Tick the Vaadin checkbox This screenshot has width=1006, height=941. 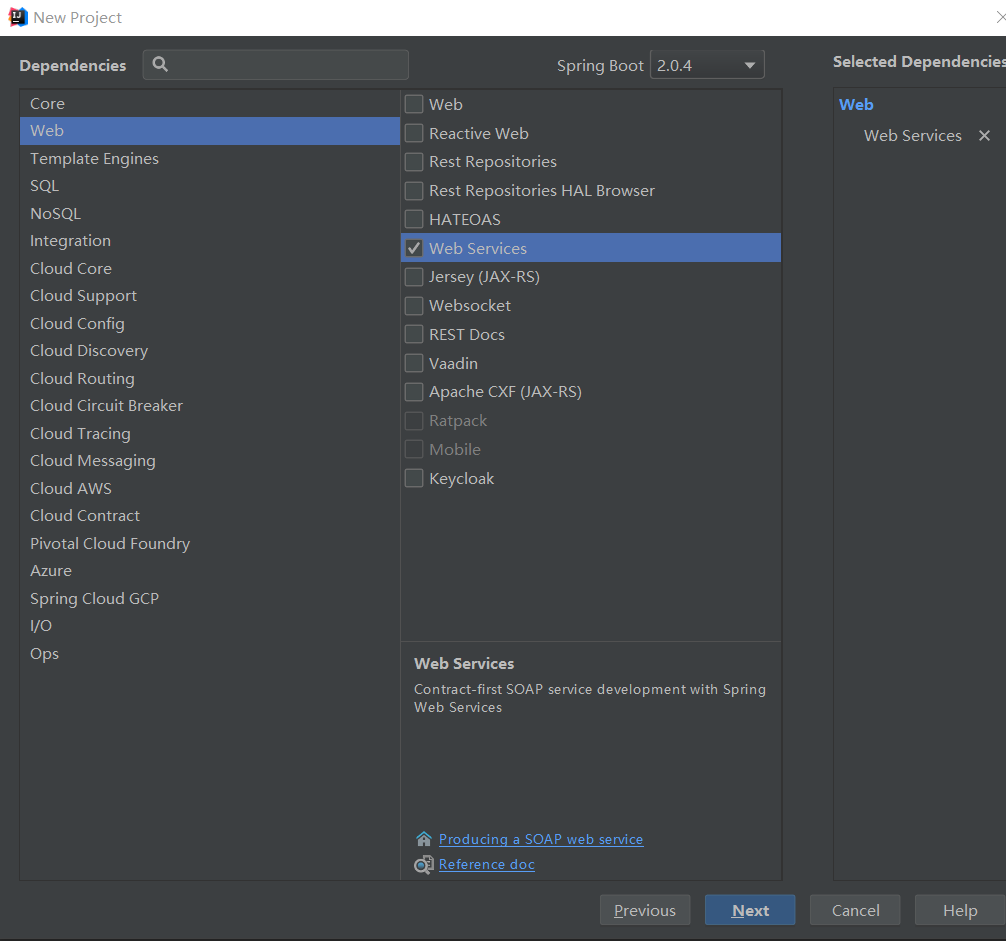[x=414, y=363]
